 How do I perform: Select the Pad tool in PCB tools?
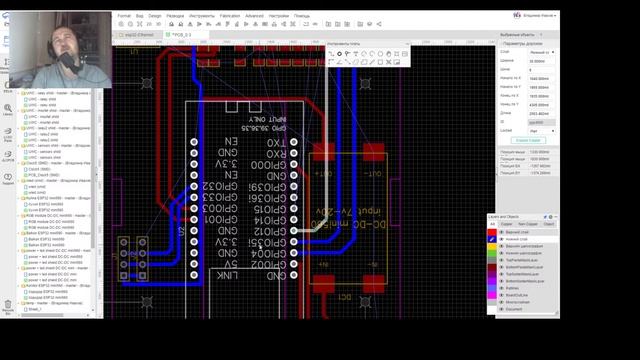point(339,54)
